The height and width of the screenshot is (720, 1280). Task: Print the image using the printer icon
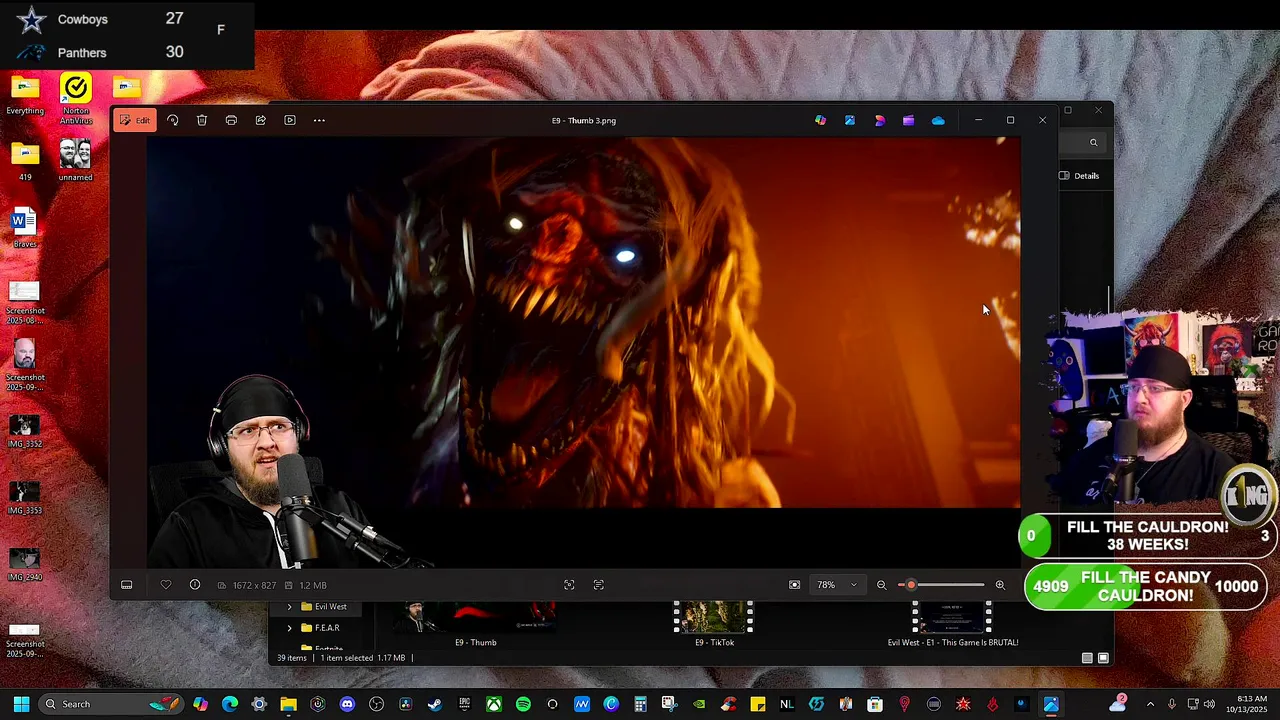231,120
